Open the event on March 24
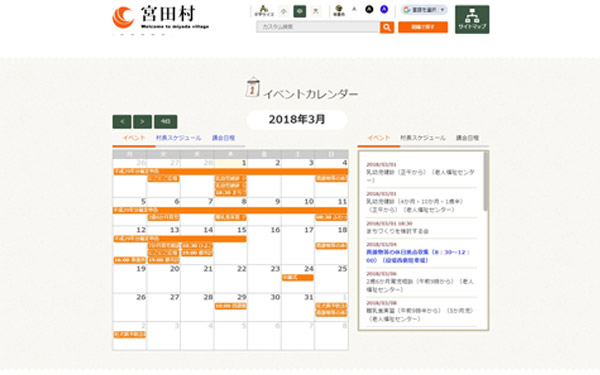 pyautogui.click(x=298, y=277)
